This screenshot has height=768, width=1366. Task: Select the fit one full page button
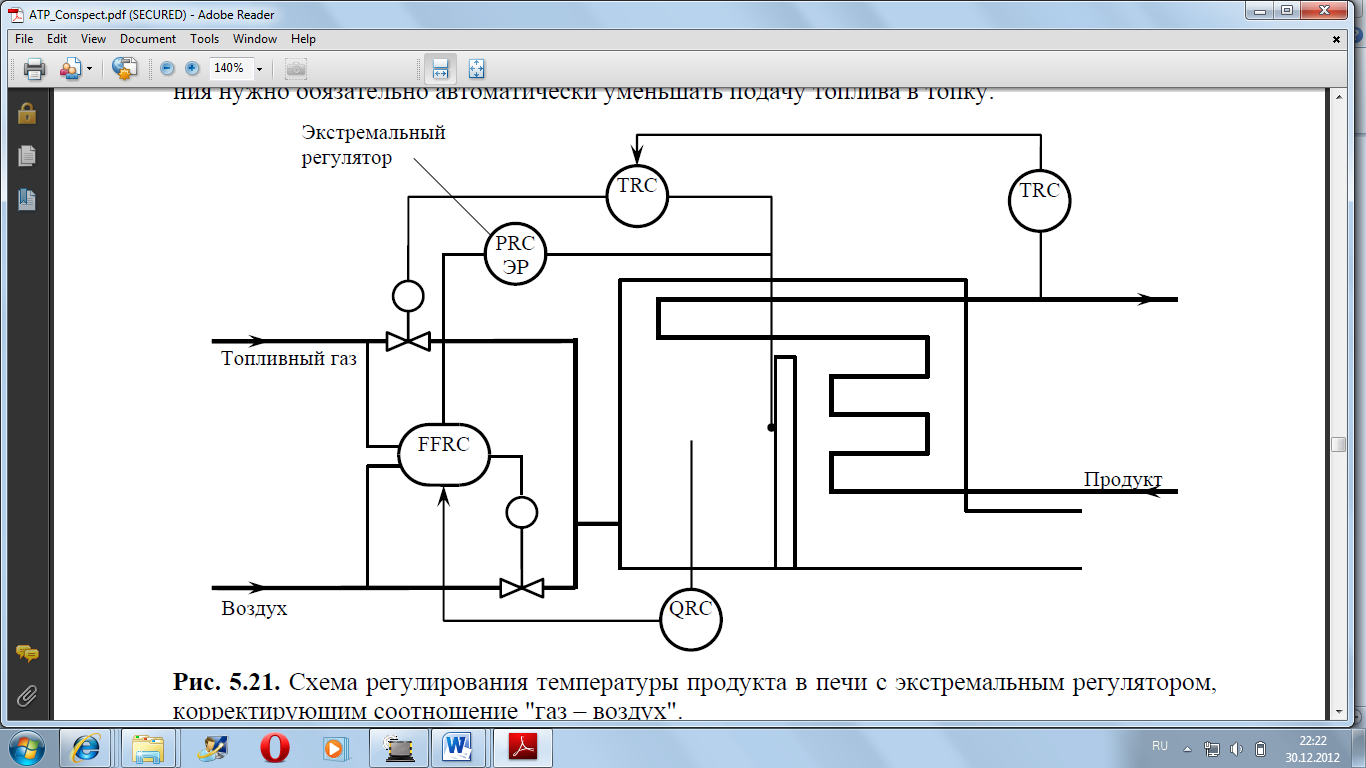(x=476, y=68)
